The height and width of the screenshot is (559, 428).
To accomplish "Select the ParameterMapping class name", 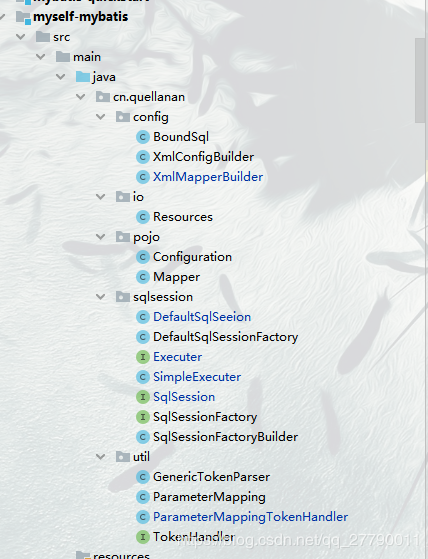I will coord(209,497).
